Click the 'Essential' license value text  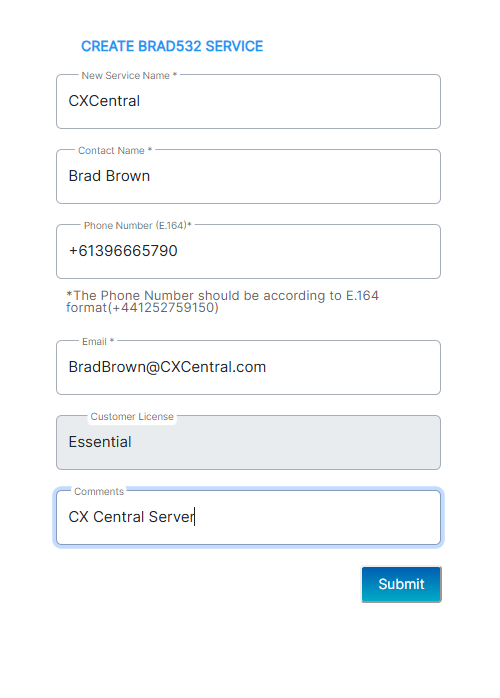point(100,442)
